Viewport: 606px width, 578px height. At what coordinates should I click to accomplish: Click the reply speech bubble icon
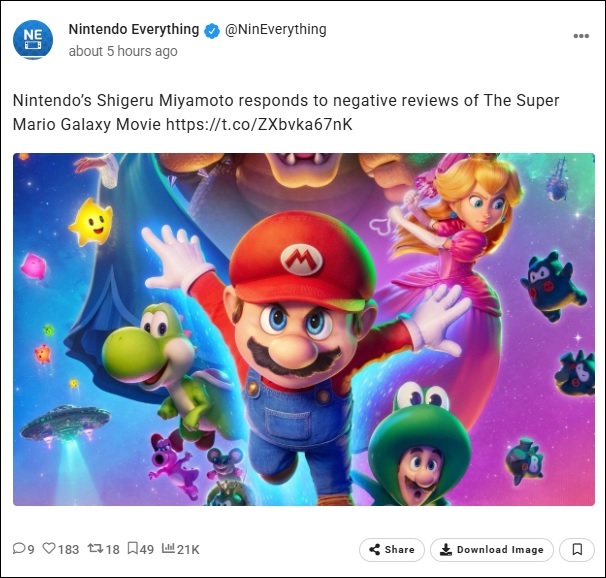(x=18, y=549)
